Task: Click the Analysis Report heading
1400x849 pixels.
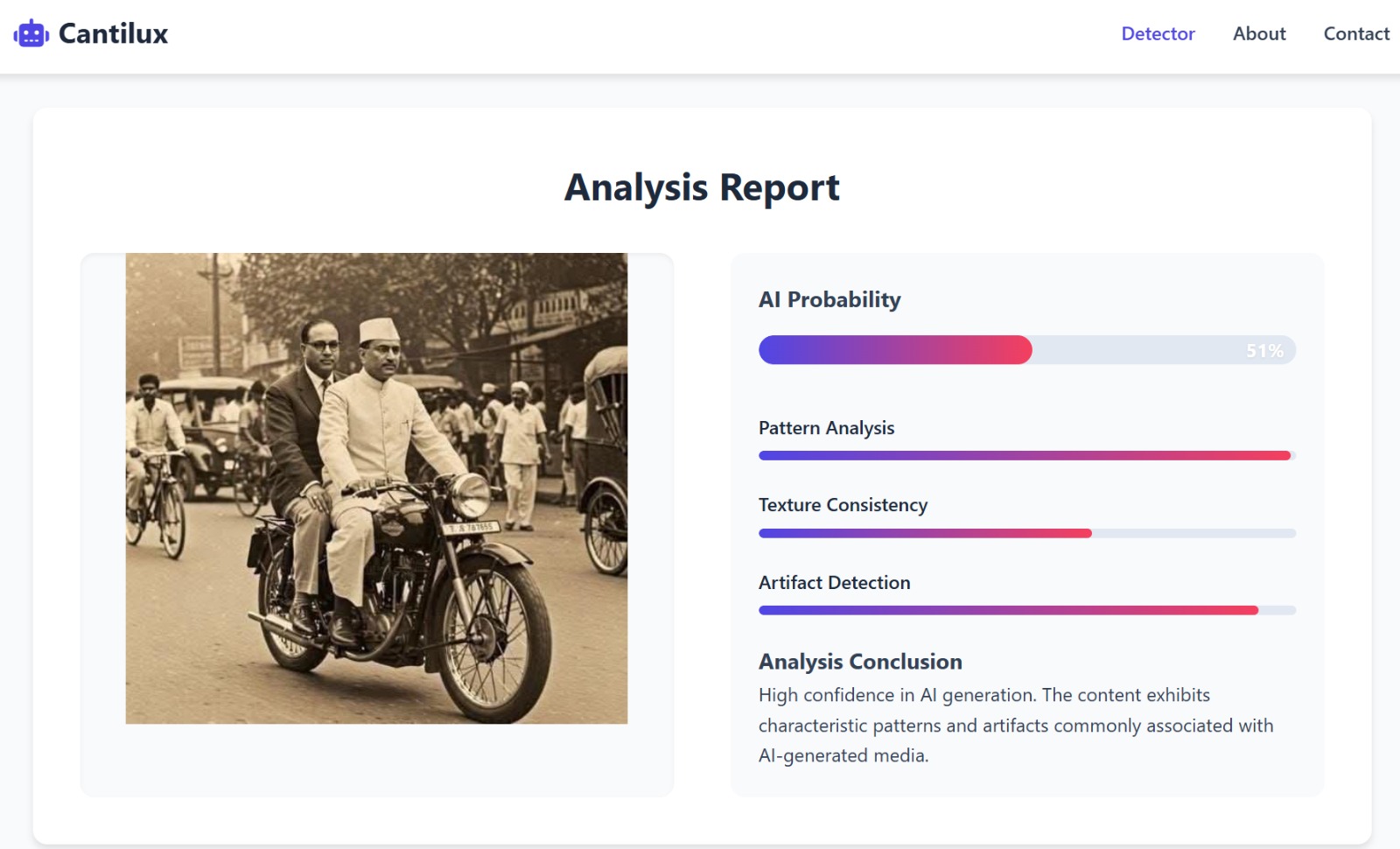Action: (702, 187)
